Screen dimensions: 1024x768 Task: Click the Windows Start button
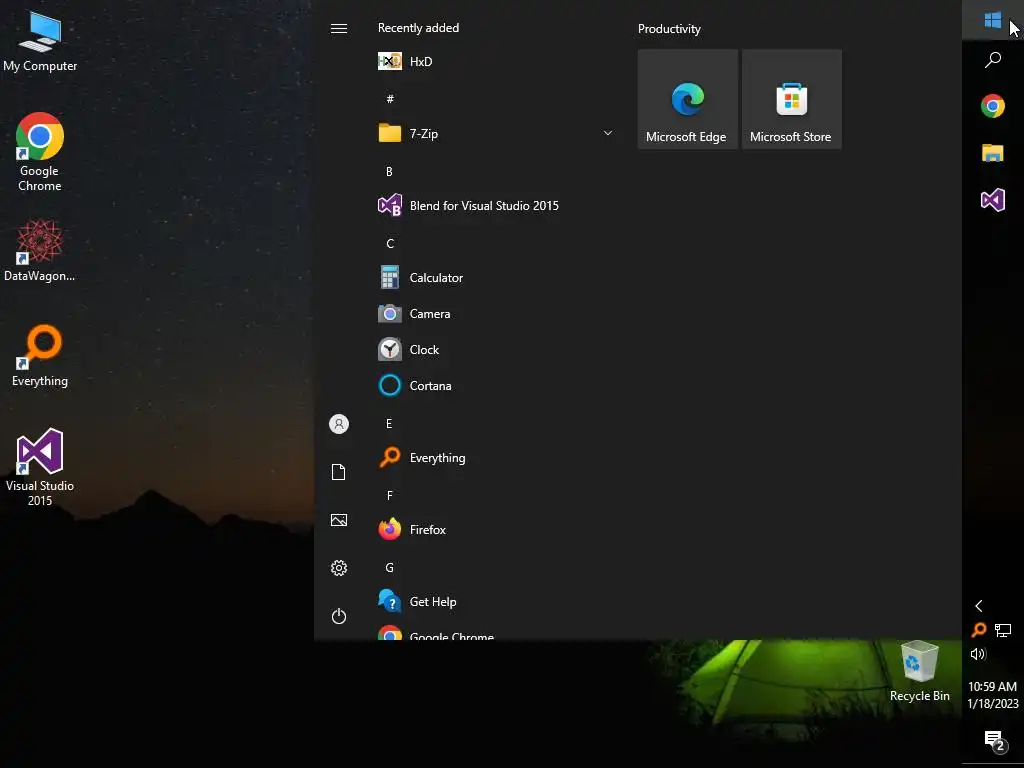pos(993,20)
